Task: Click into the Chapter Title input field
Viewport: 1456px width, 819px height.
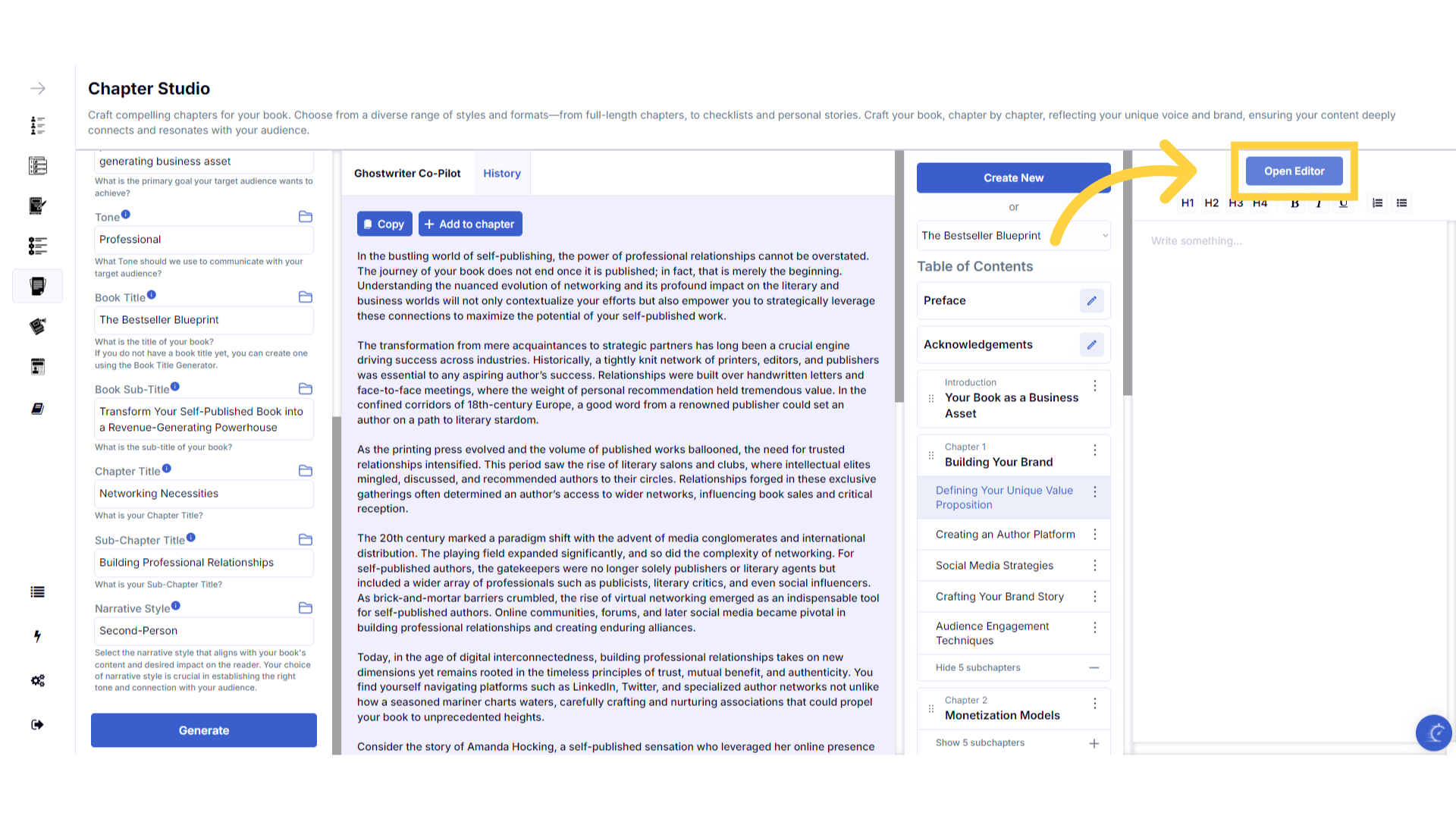Action: [x=203, y=494]
